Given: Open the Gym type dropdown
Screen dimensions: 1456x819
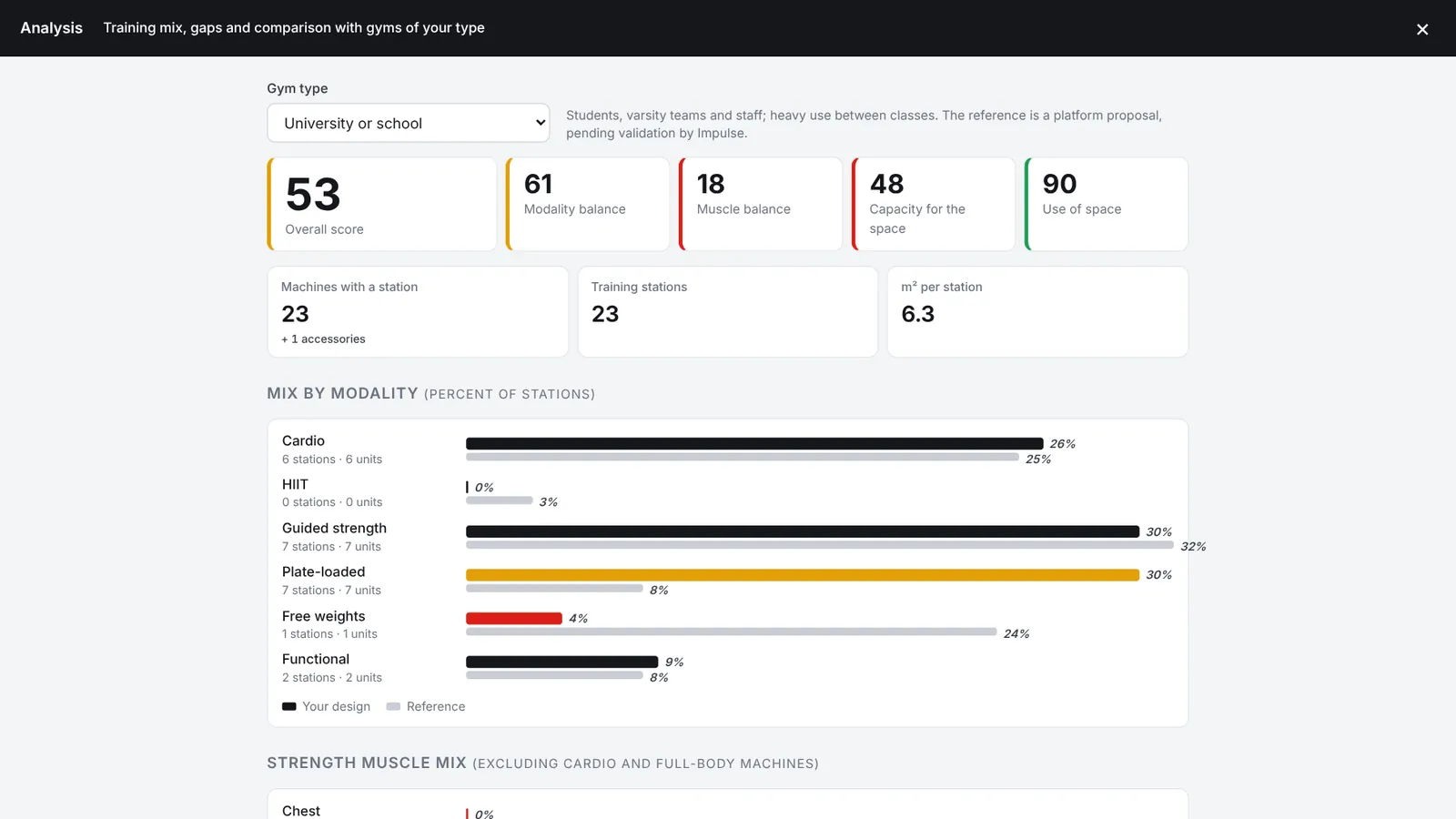Looking at the screenshot, I should [409, 123].
